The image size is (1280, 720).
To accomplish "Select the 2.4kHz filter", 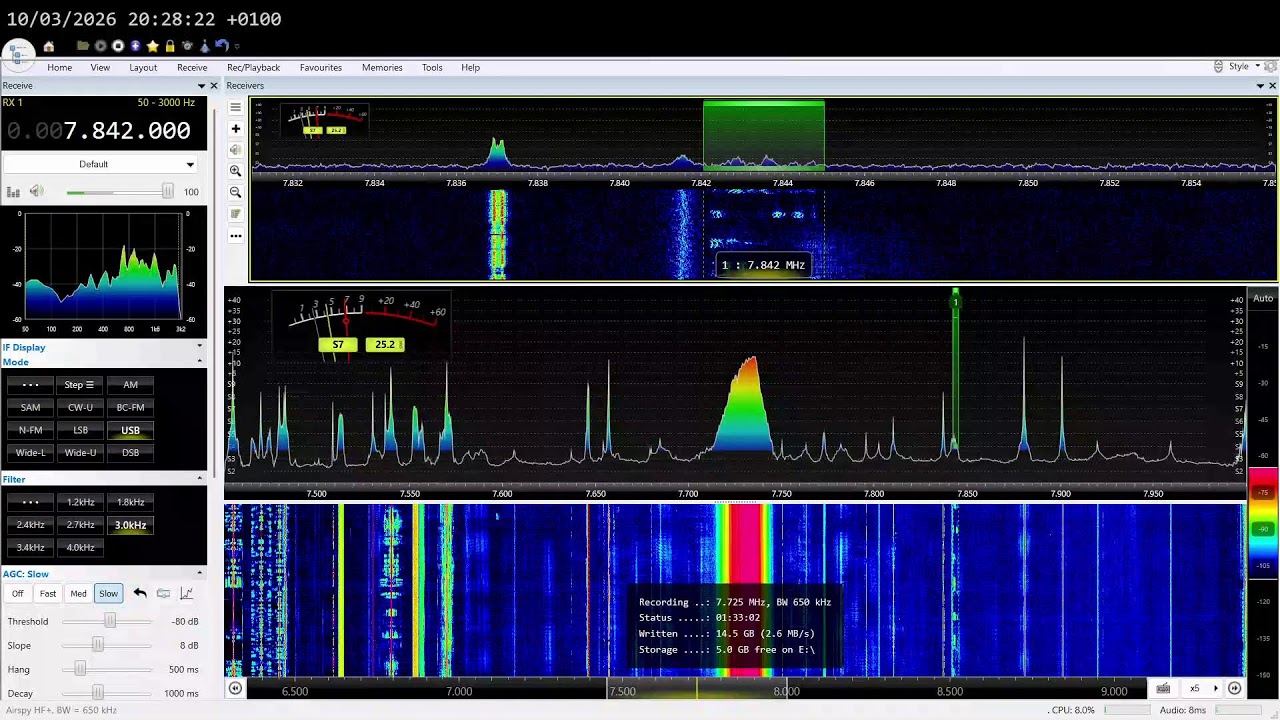I will pos(30,525).
